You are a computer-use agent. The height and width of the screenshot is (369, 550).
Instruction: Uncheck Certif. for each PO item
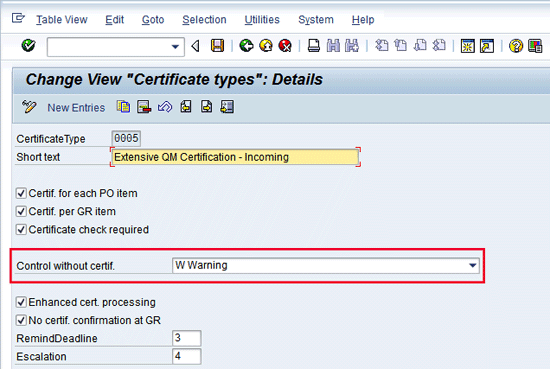pos(21,193)
